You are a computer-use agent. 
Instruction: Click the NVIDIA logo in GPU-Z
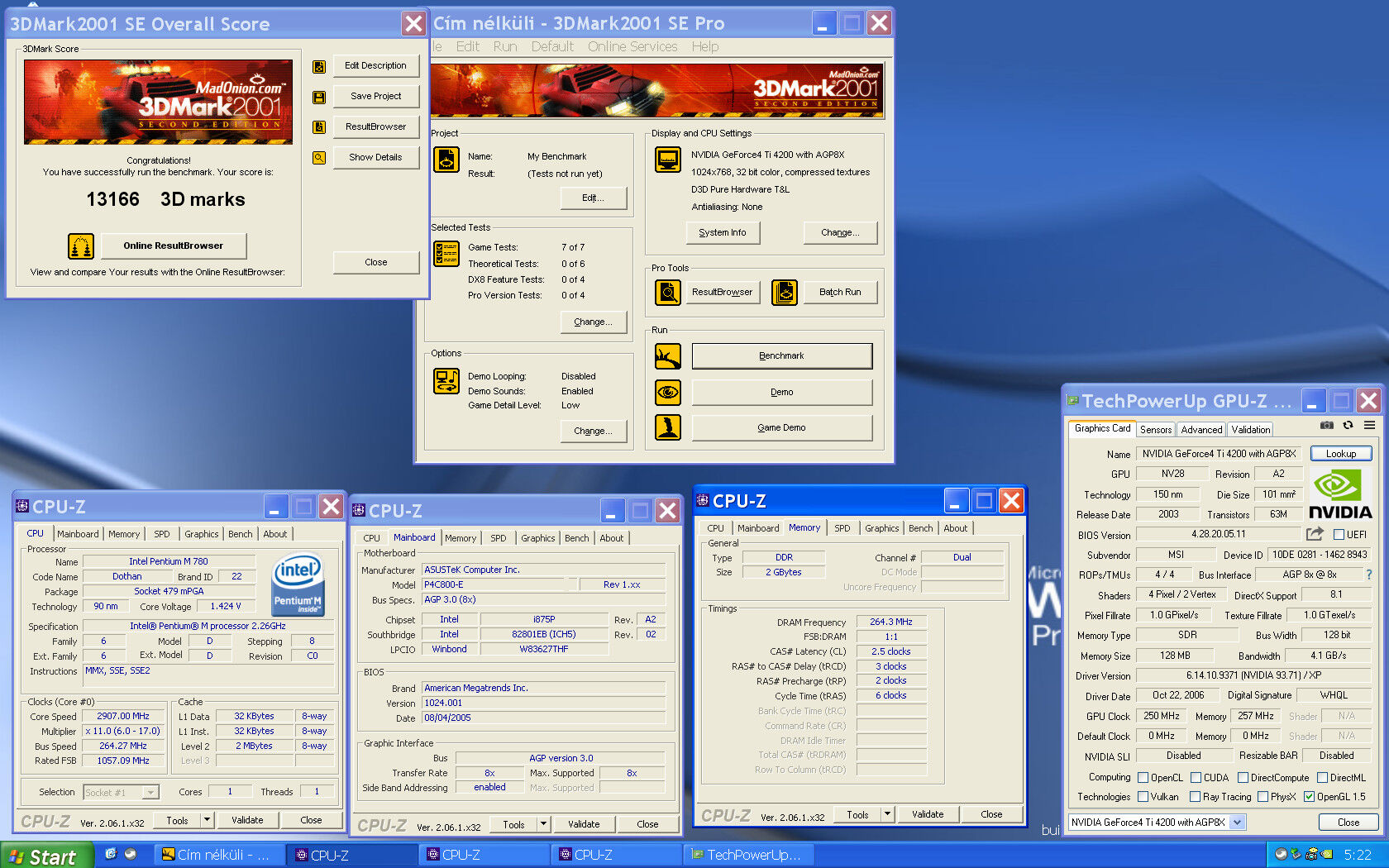tap(1340, 495)
